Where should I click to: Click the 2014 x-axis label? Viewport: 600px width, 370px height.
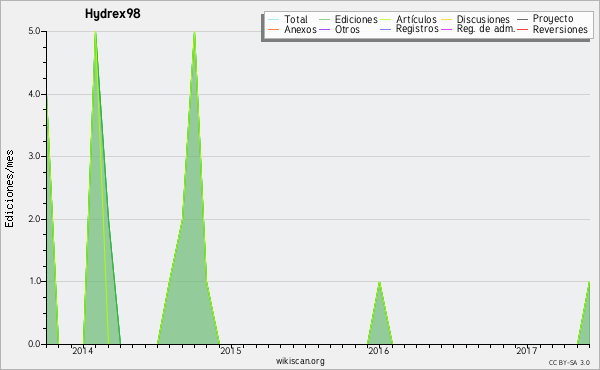tap(83, 351)
